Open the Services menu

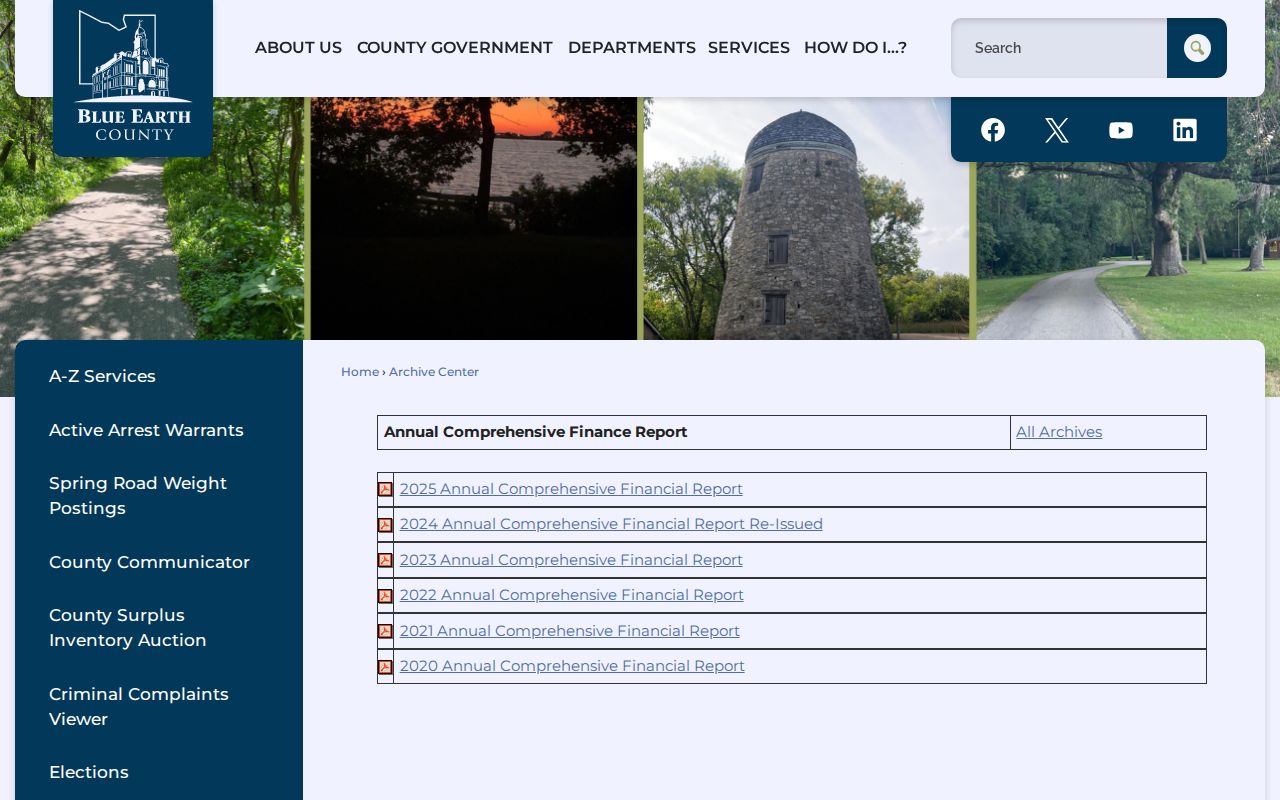tap(749, 47)
